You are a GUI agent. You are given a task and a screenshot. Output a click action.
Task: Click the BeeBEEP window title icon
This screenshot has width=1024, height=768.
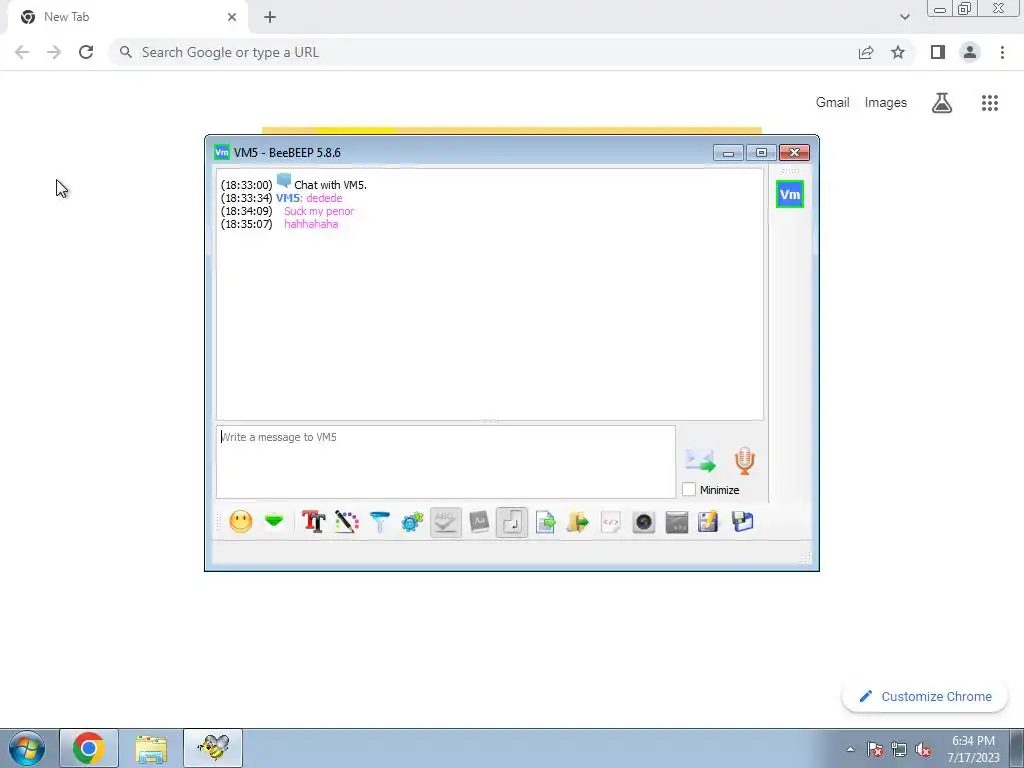[x=222, y=152]
